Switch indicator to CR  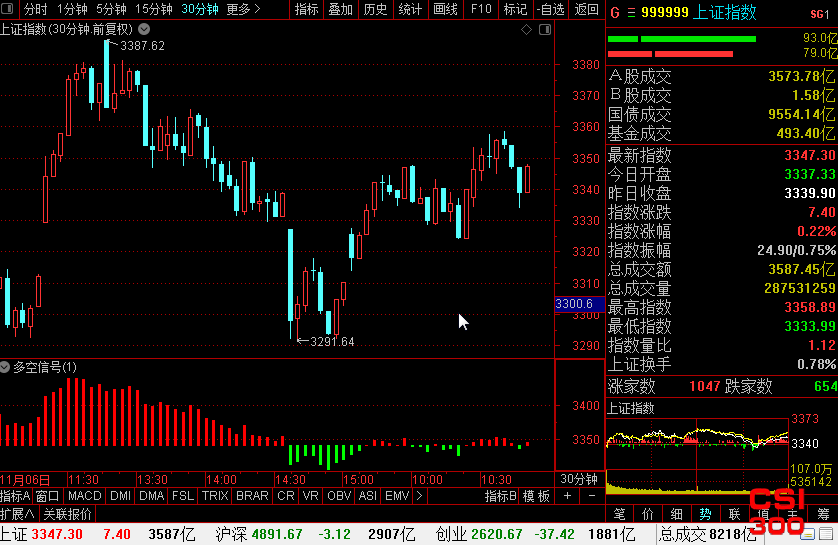pos(286,496)
